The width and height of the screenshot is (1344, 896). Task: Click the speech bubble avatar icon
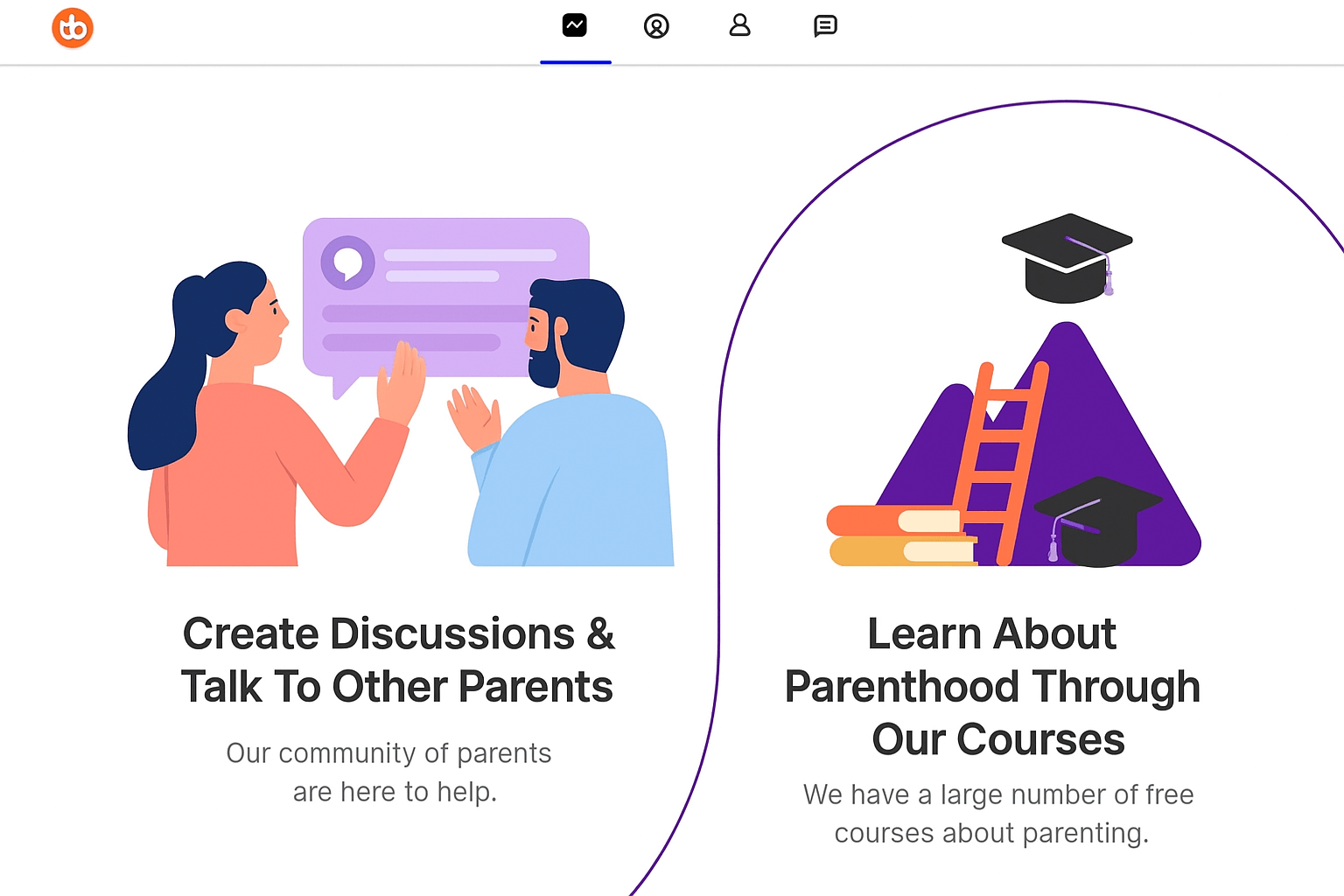[x=348, y=262]
